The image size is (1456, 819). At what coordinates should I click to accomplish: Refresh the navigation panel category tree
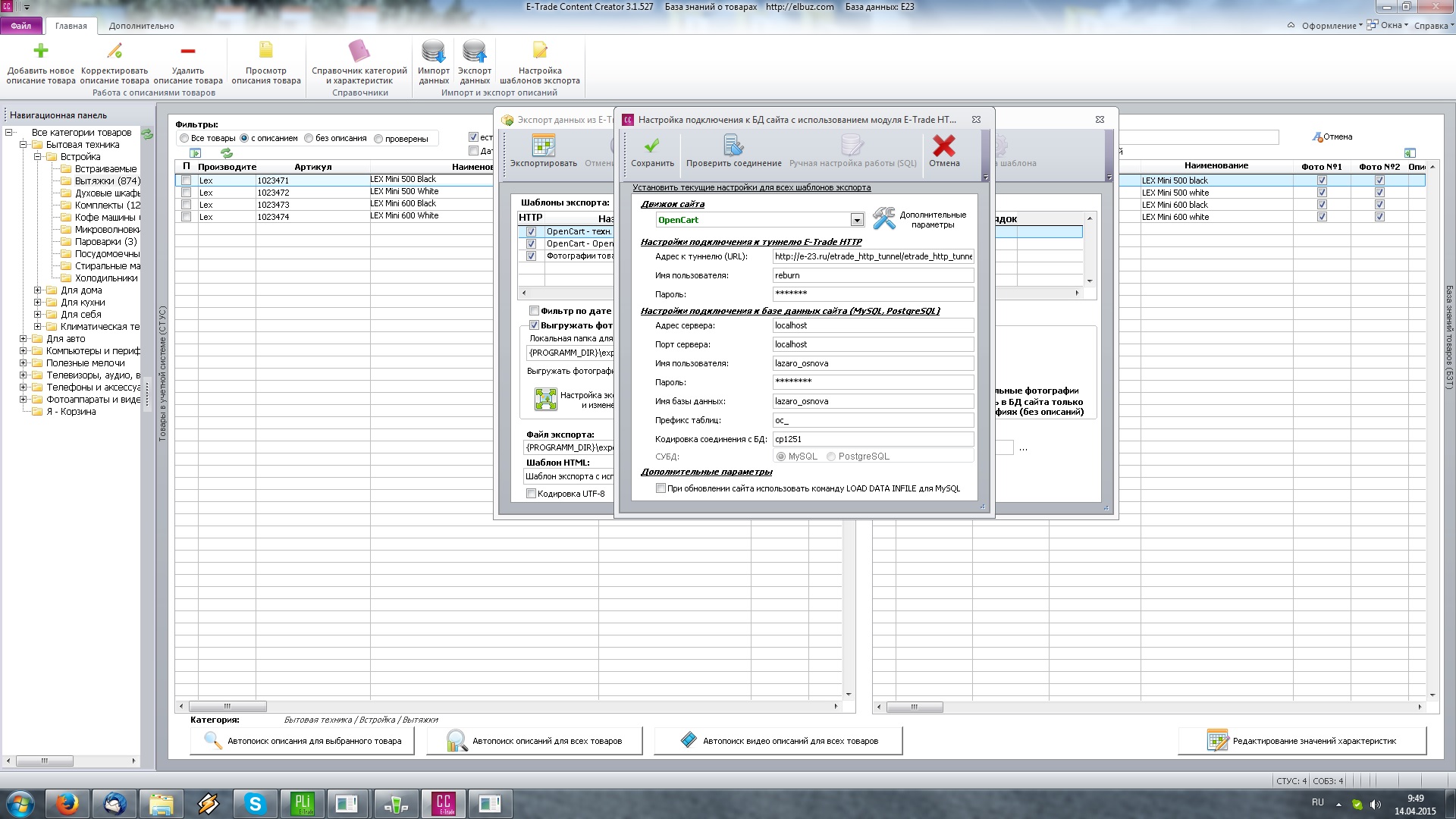[147, 133]
